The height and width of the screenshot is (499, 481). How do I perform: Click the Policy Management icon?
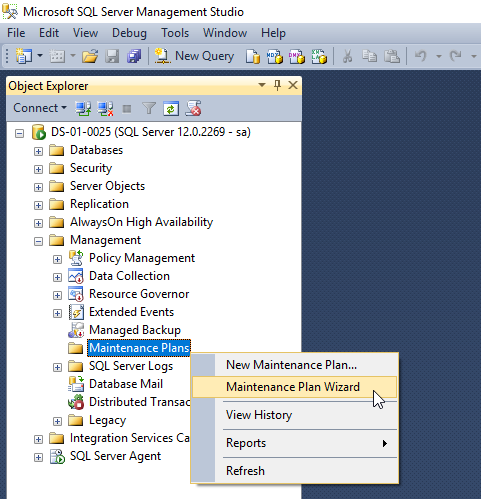pos(76,258)
